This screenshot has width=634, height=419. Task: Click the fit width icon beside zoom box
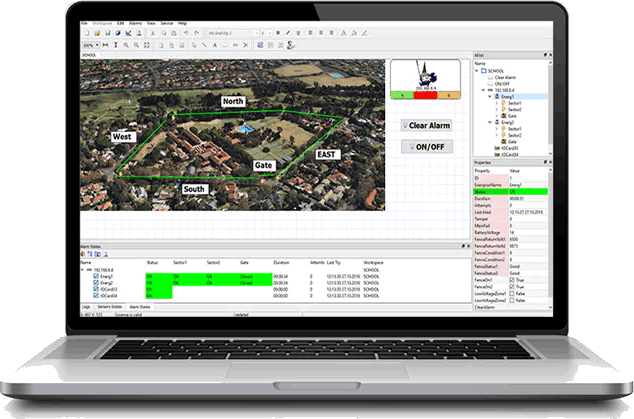pos(105,45)
